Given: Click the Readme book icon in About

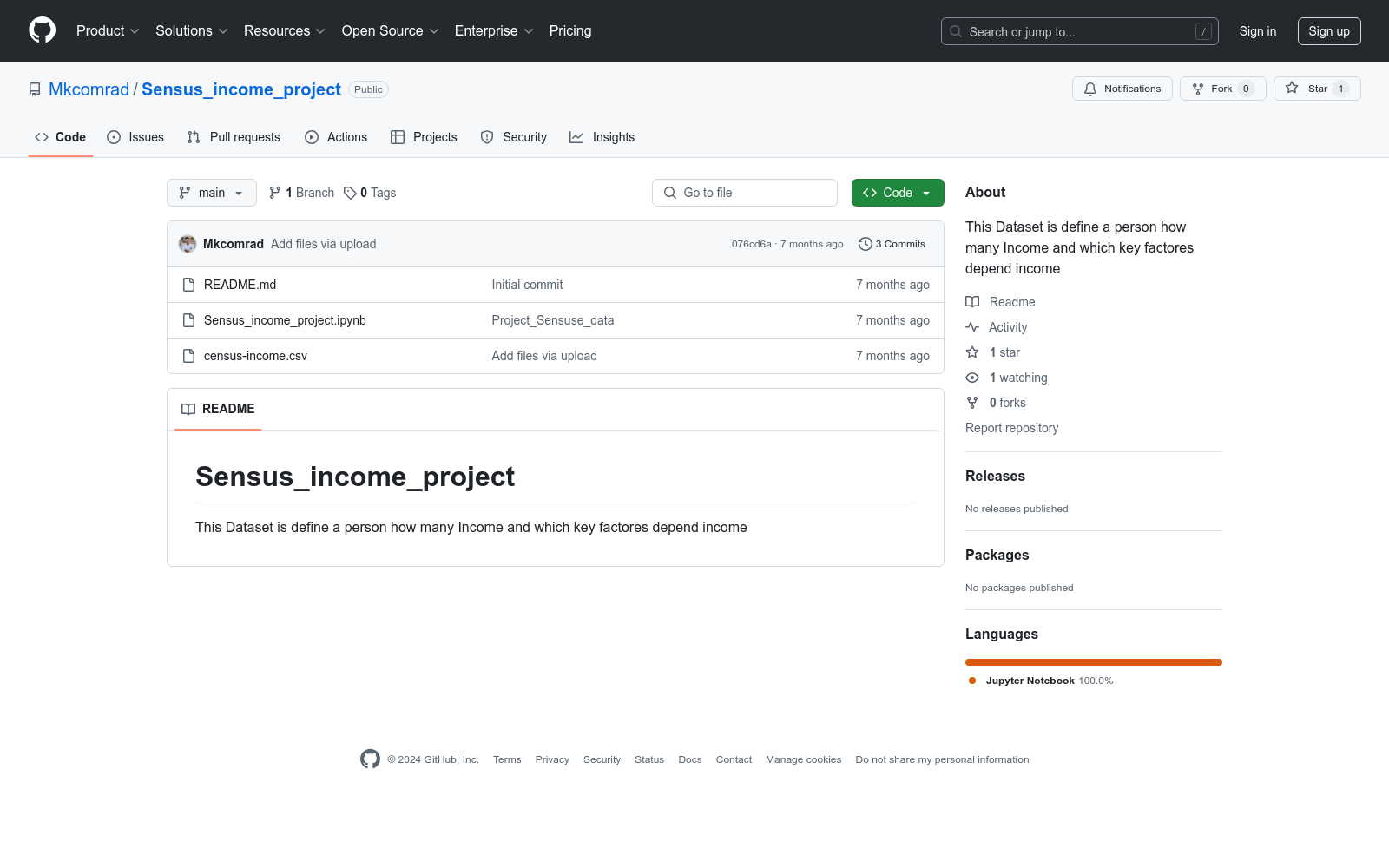Looking at the screenshot, I should pyautogui.click(x=972, y=302).
